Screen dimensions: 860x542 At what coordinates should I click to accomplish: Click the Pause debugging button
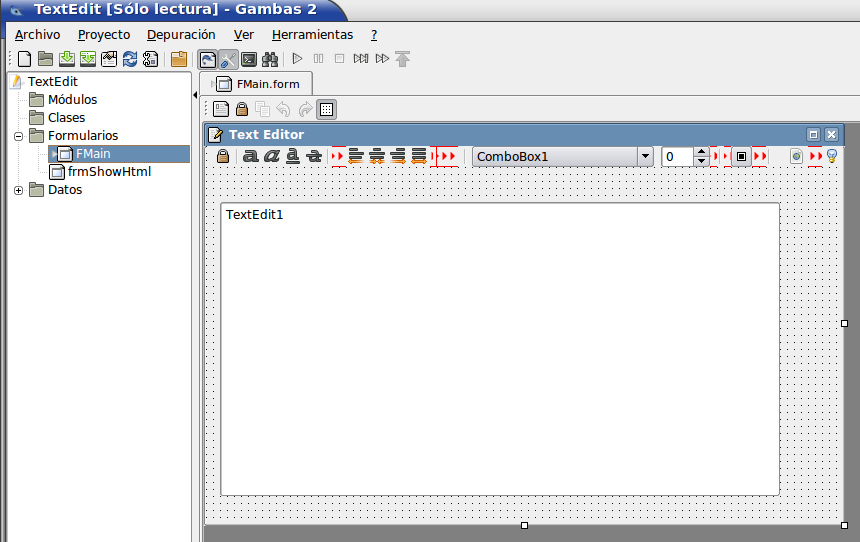coord(318,58)
